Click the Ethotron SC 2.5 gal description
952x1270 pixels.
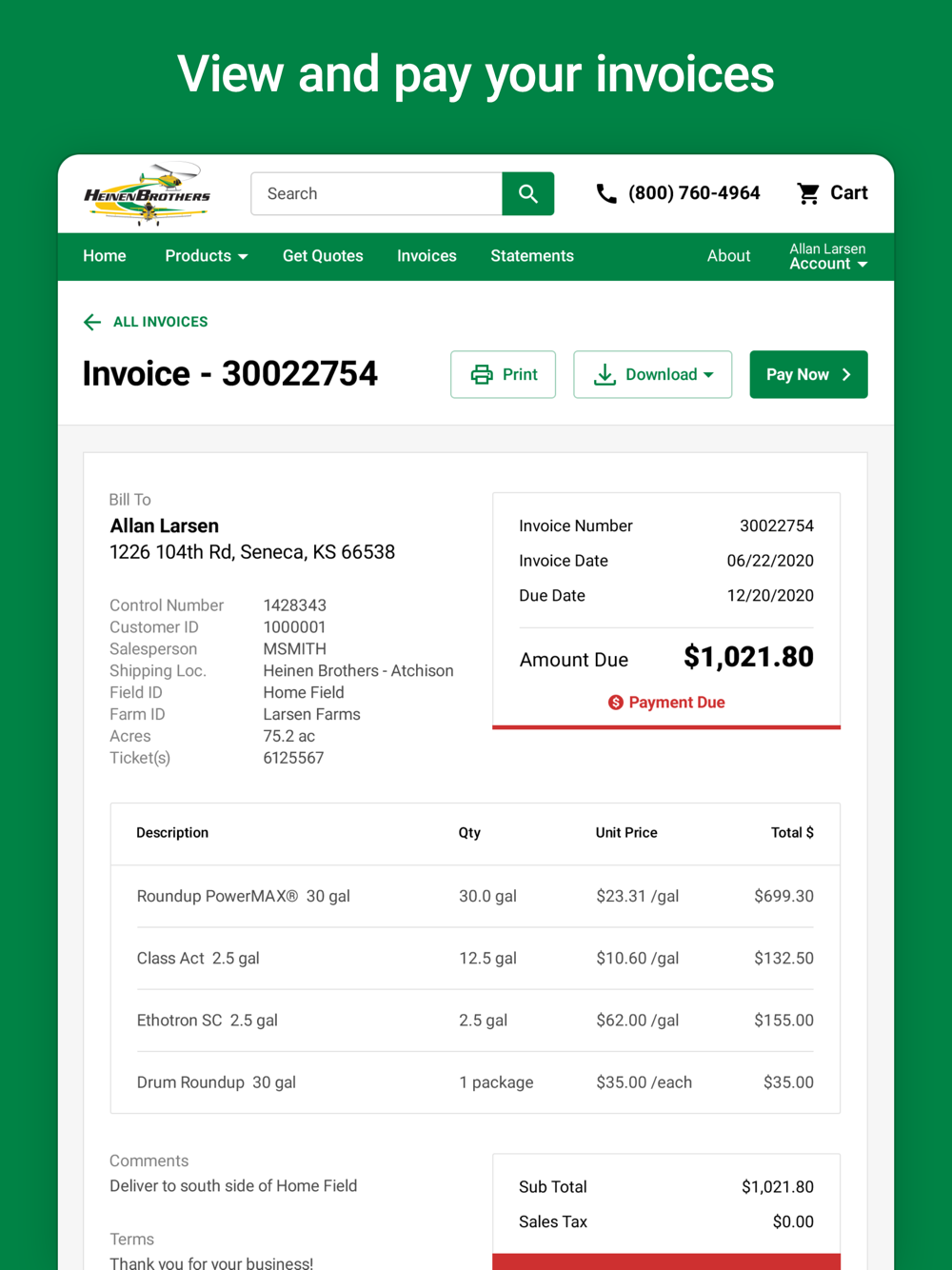tap(208, 1021)
